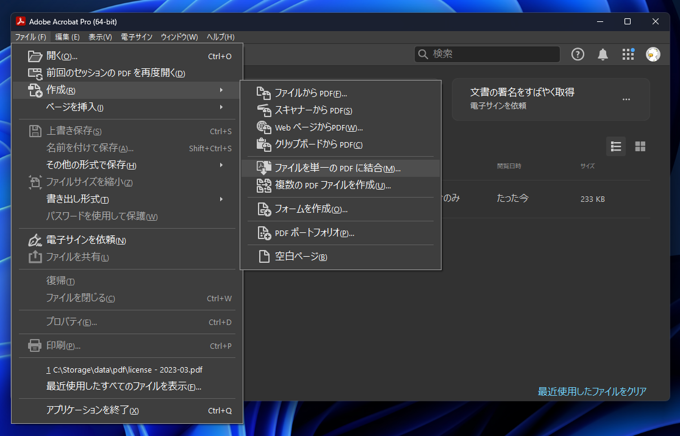Screen dimensions: 680x436
Task: Click the 開覧日時 column header
Action: tap(509, 166)
